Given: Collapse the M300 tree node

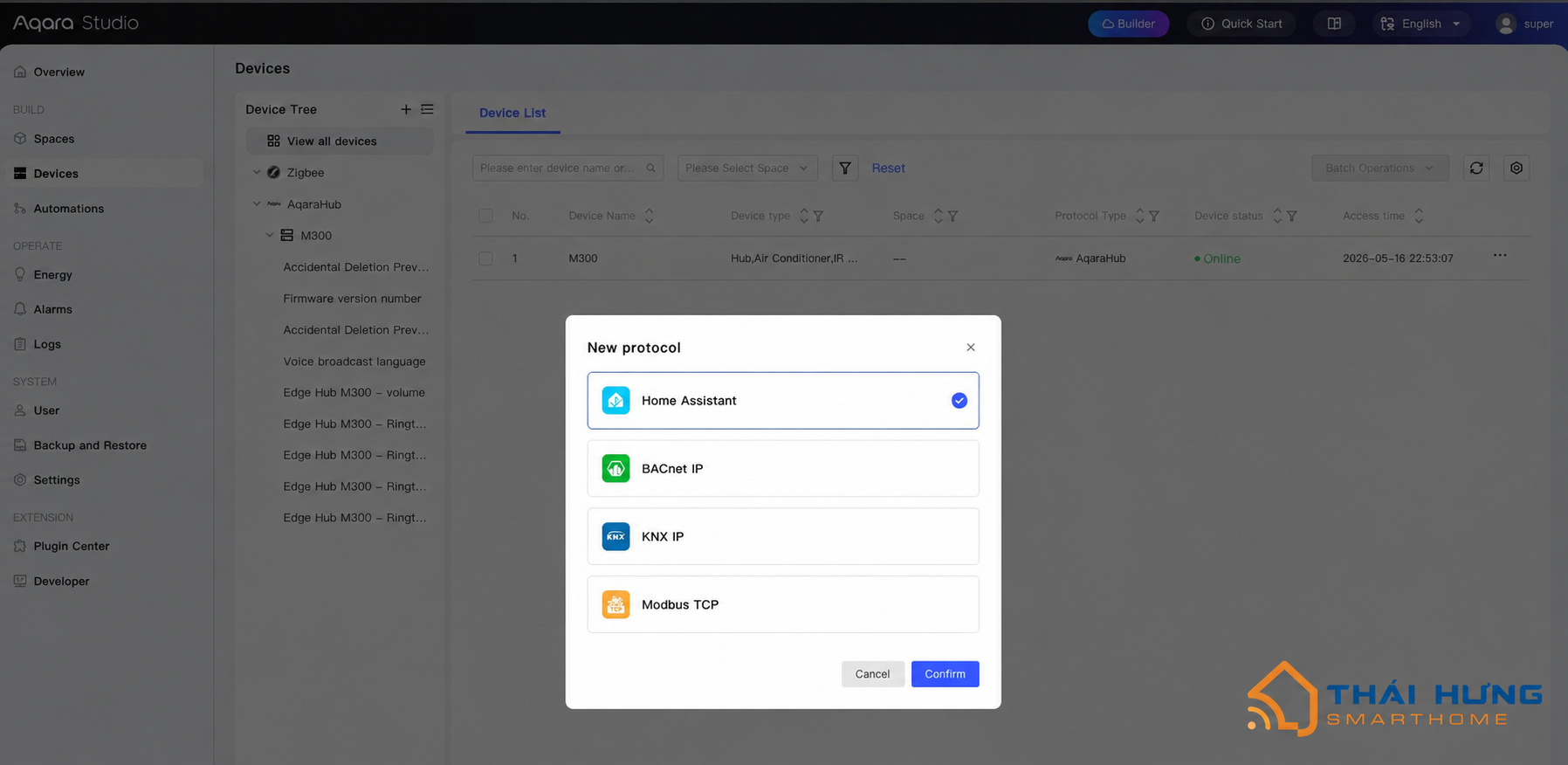Looking at the screenshot, I should pyautogui.click(x=270, y=236).
